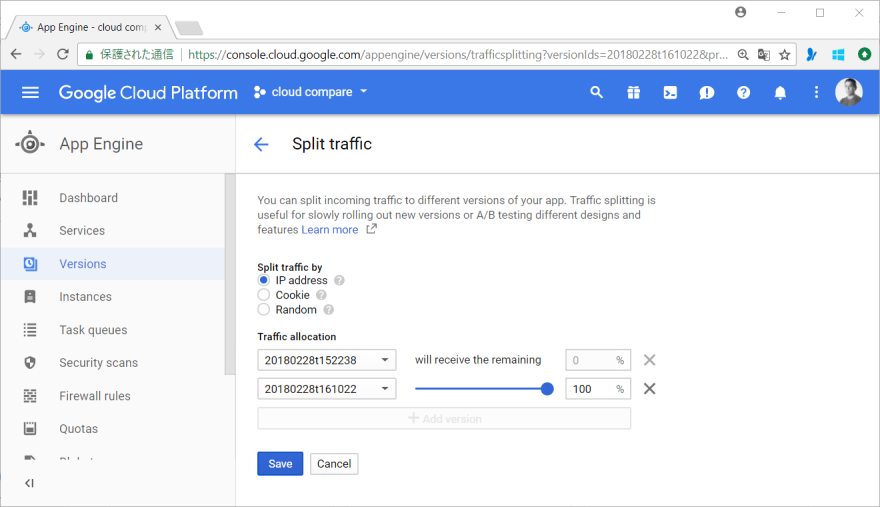Collapse the sidebar navigation panel
880x507 pixels.
coord(29,483)
